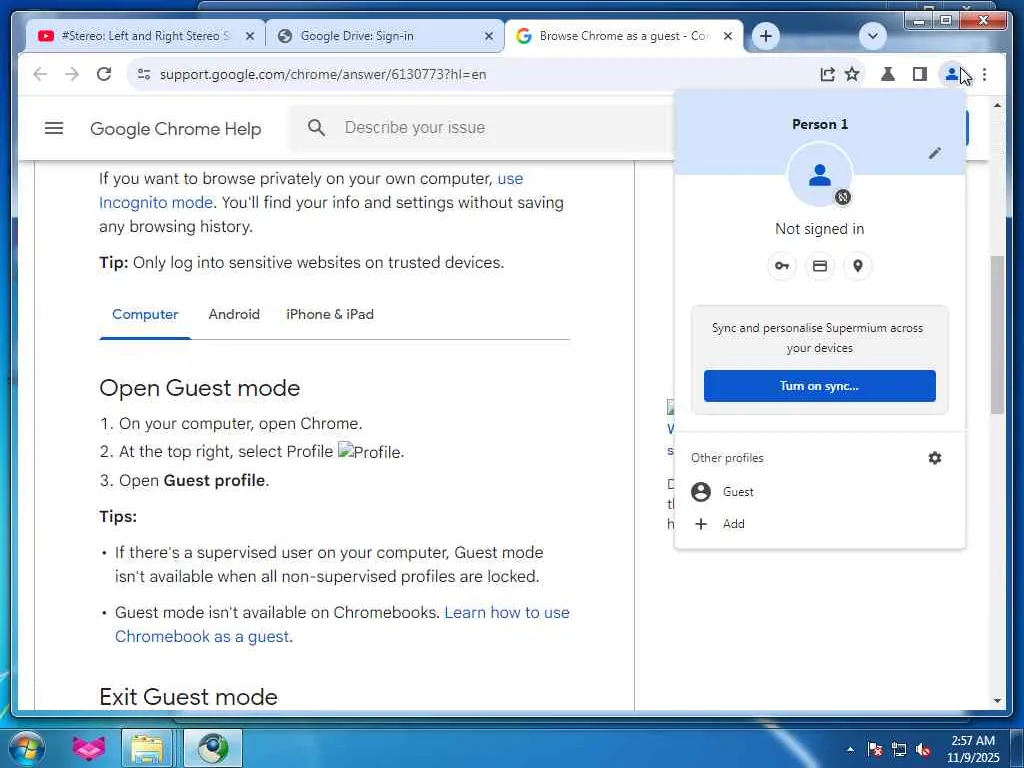Close the YouTube Stereo tab
This screenshot has width=1024, height=768.
(x=249, y=37)
